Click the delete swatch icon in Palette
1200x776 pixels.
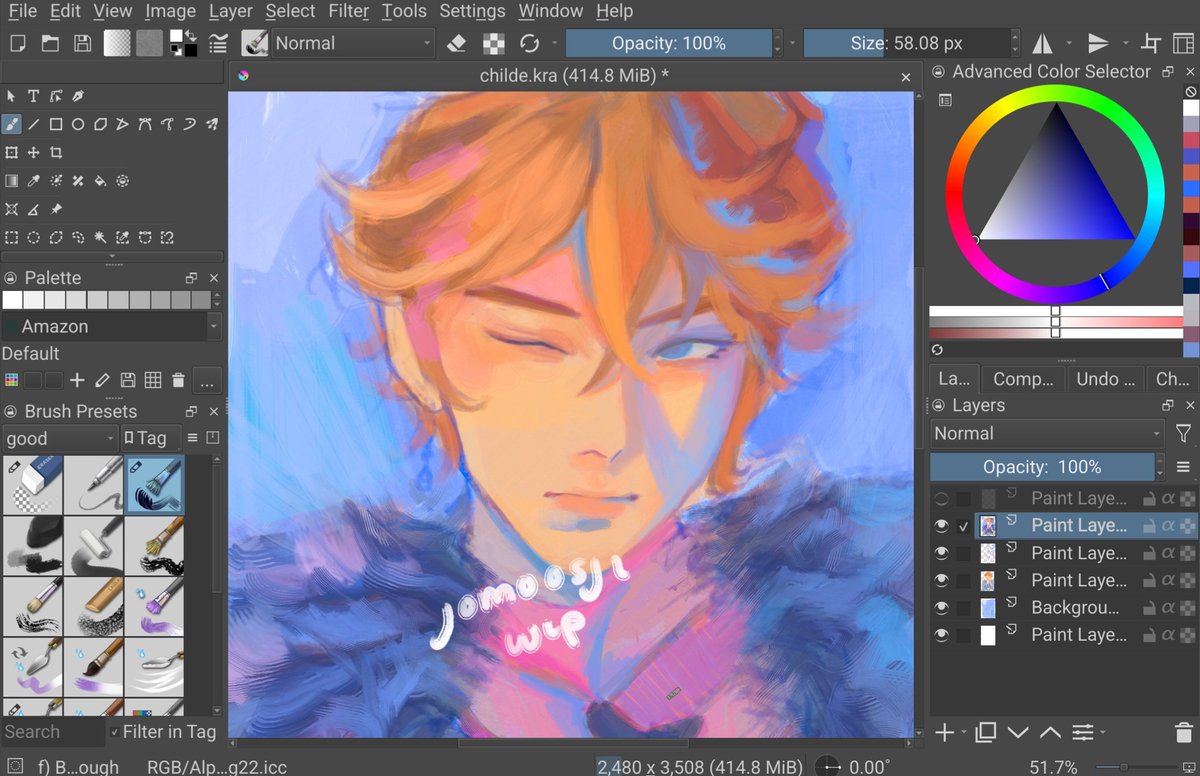tap(178, 380)
